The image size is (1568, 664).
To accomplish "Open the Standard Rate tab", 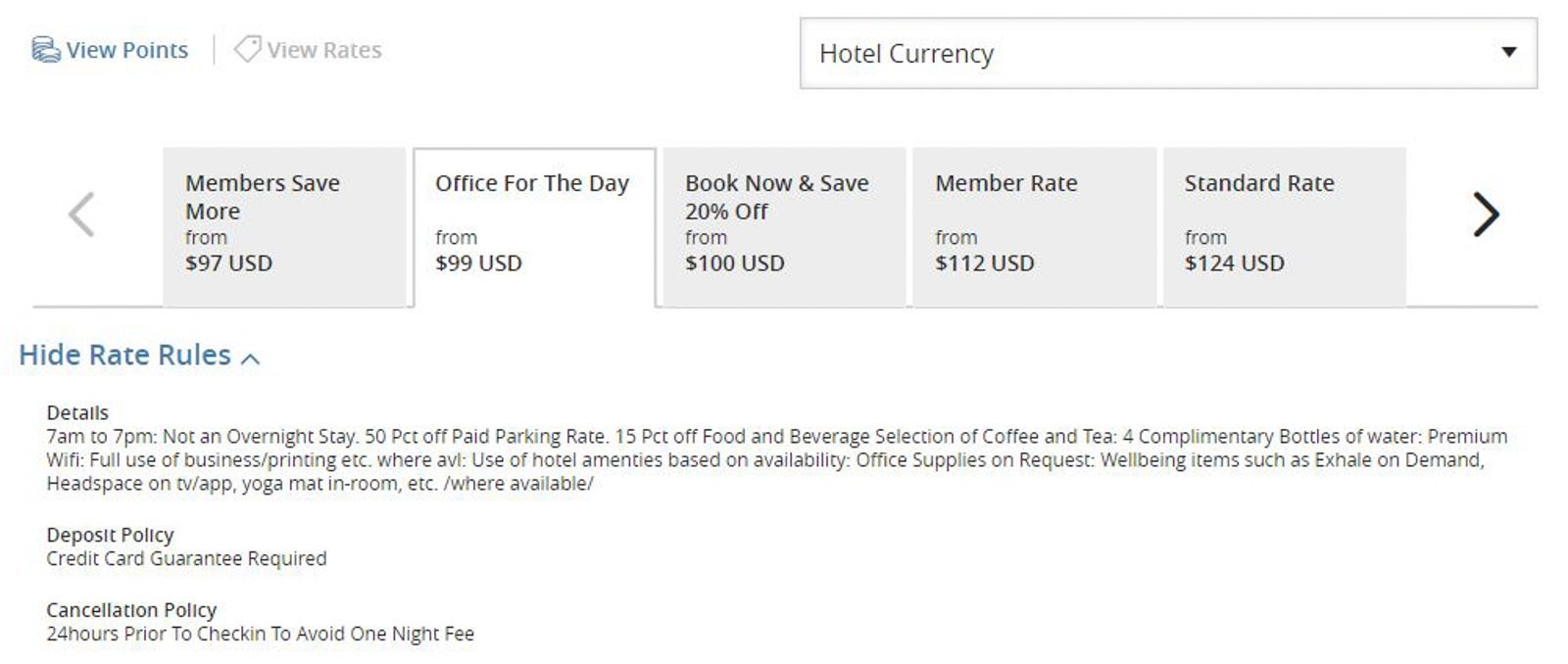I will click(1284, 227).
